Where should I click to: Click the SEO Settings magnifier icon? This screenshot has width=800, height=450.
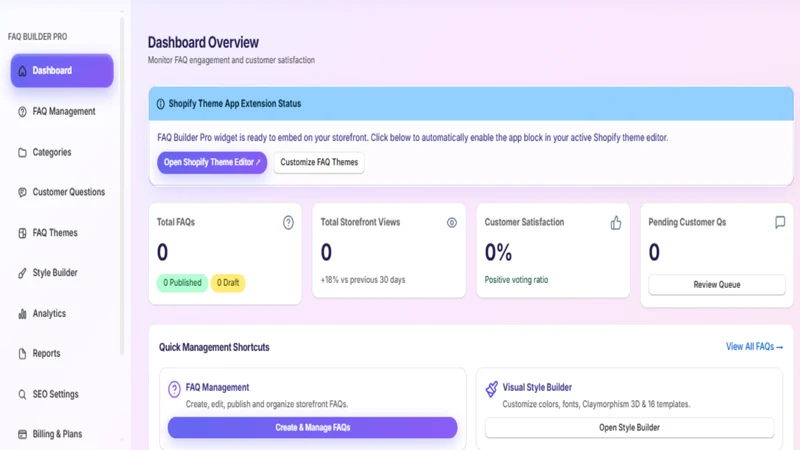(22, 394)
